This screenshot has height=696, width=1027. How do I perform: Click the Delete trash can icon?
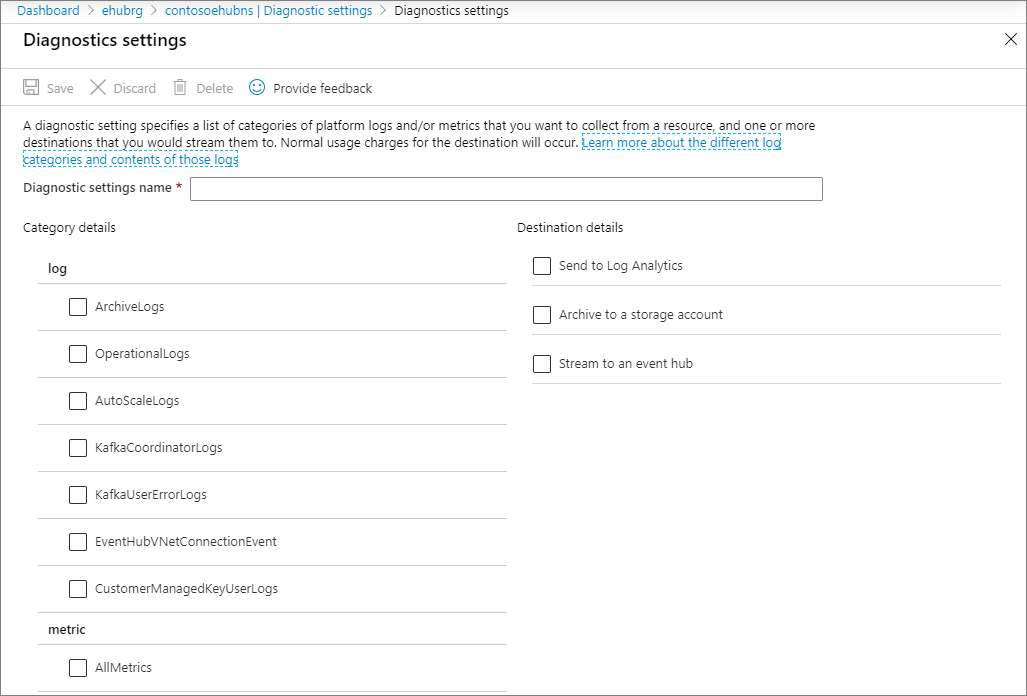coord(180,88)
